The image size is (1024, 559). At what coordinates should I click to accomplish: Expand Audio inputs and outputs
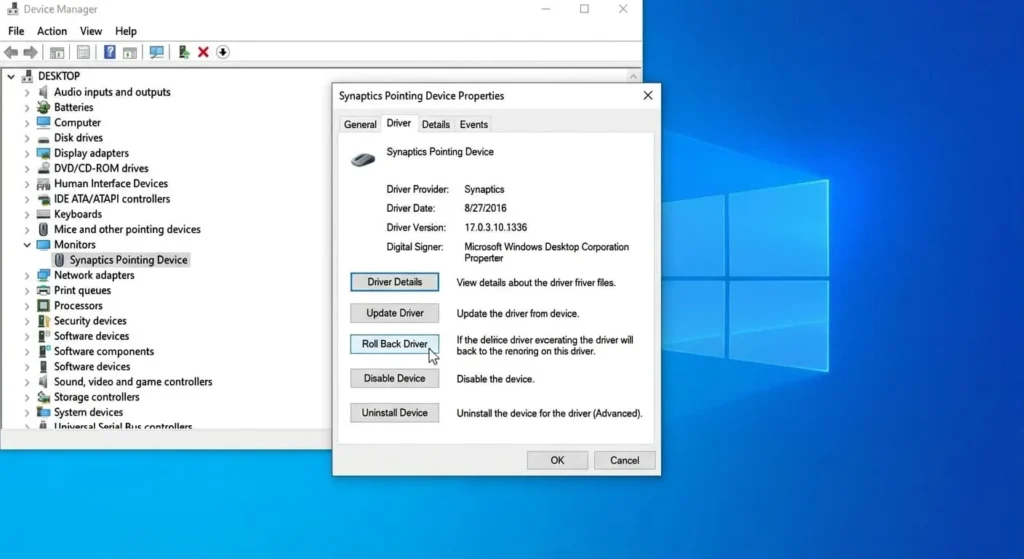click(x=27, y=92)
